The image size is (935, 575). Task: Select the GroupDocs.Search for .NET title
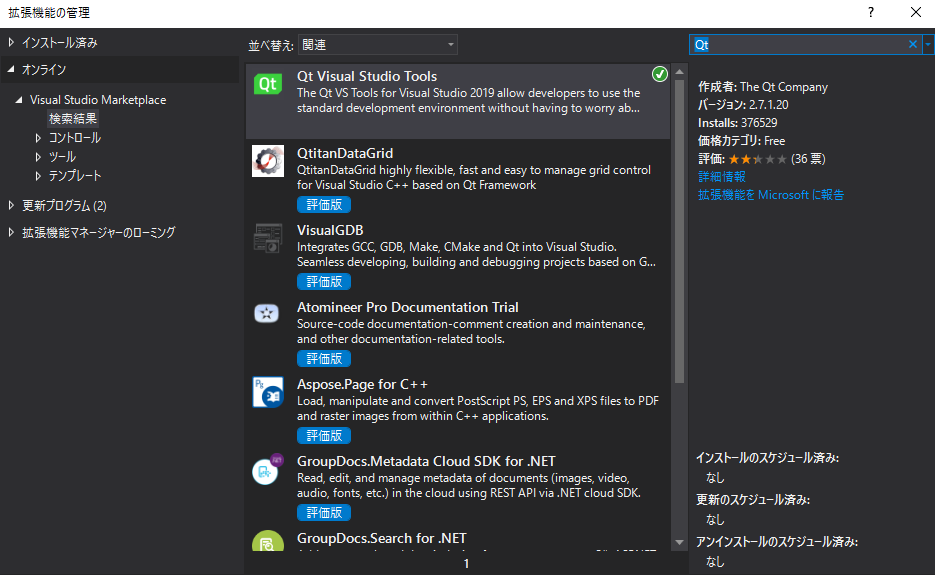pyautogui.click(x=382, y=538)
